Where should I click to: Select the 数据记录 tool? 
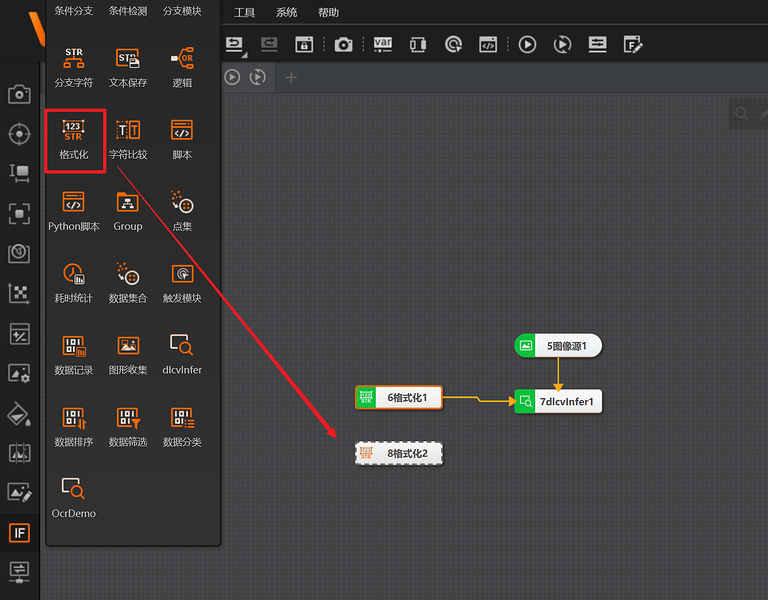[73, 355]
